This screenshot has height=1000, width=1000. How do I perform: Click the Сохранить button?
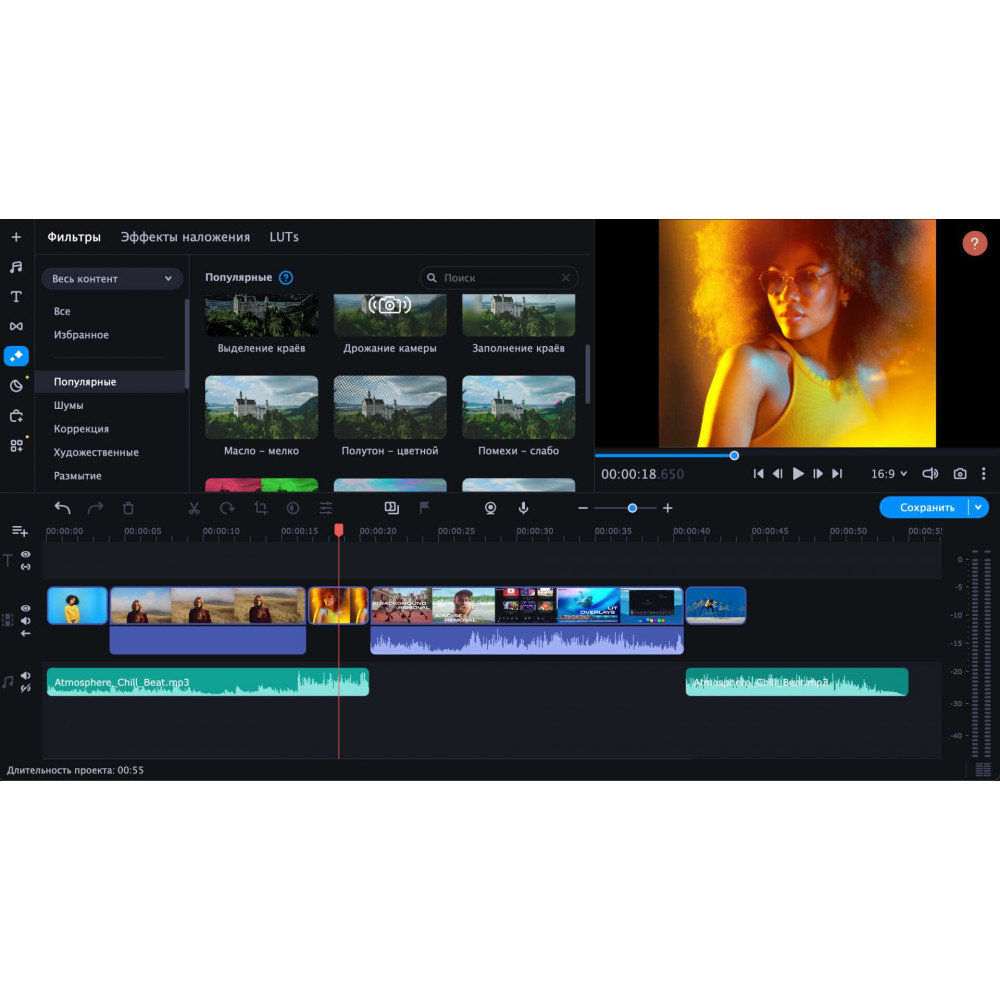tap(926, 508)
